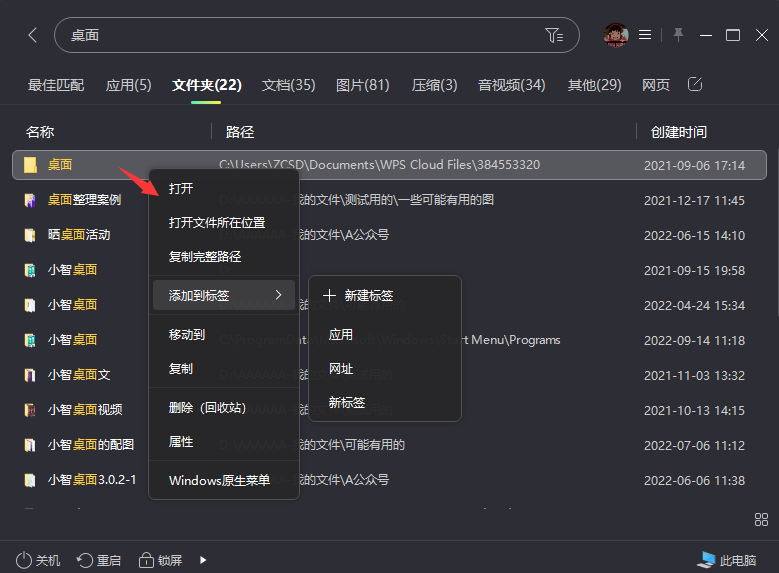Image resolution: width=779 pixels, height=573 pixels.
Task: Switch to the 压缩(3) tab
Action: click(434, 85)
